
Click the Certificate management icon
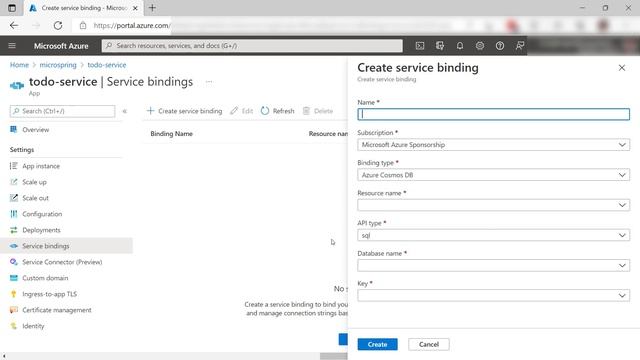tap(13, 310)
